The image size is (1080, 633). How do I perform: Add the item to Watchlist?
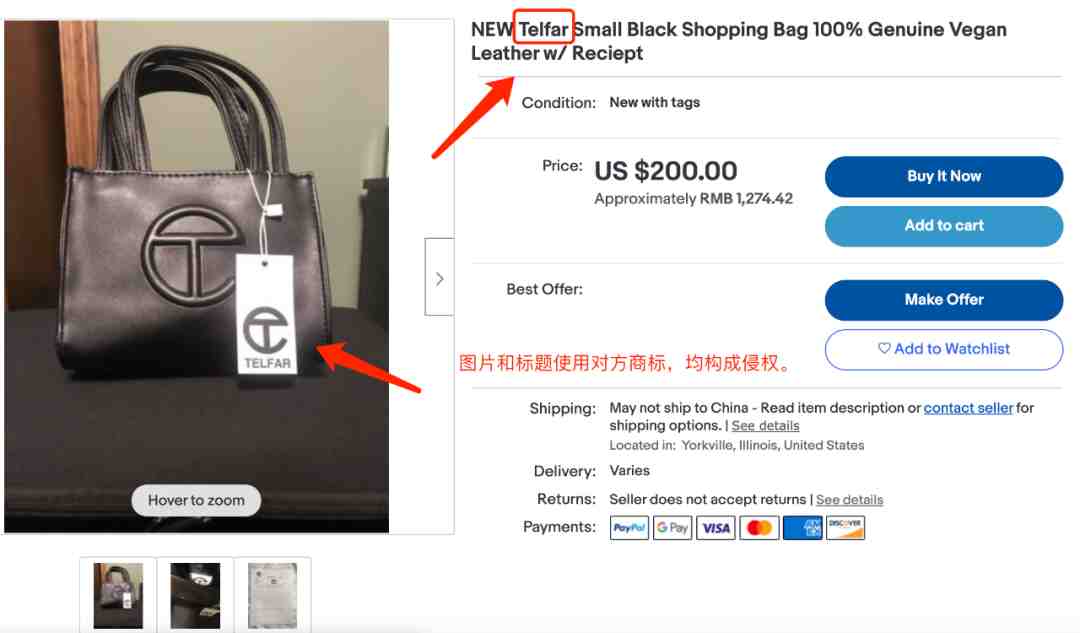coord(944,349)
